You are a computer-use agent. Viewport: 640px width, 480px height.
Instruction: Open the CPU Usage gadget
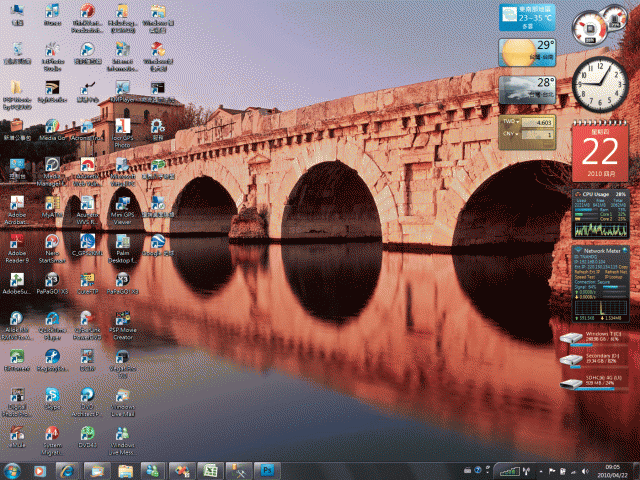600,212
